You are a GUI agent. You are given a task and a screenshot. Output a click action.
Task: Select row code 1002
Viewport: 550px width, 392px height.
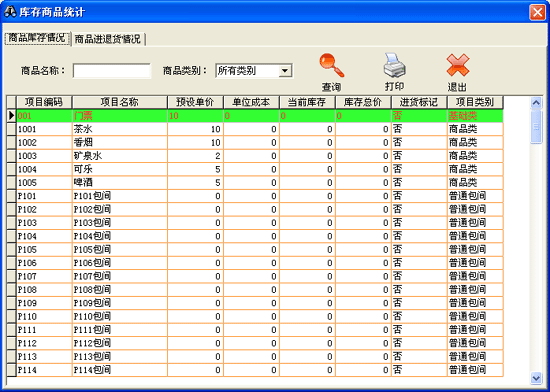pyautogui.click(x=44, y=143)
